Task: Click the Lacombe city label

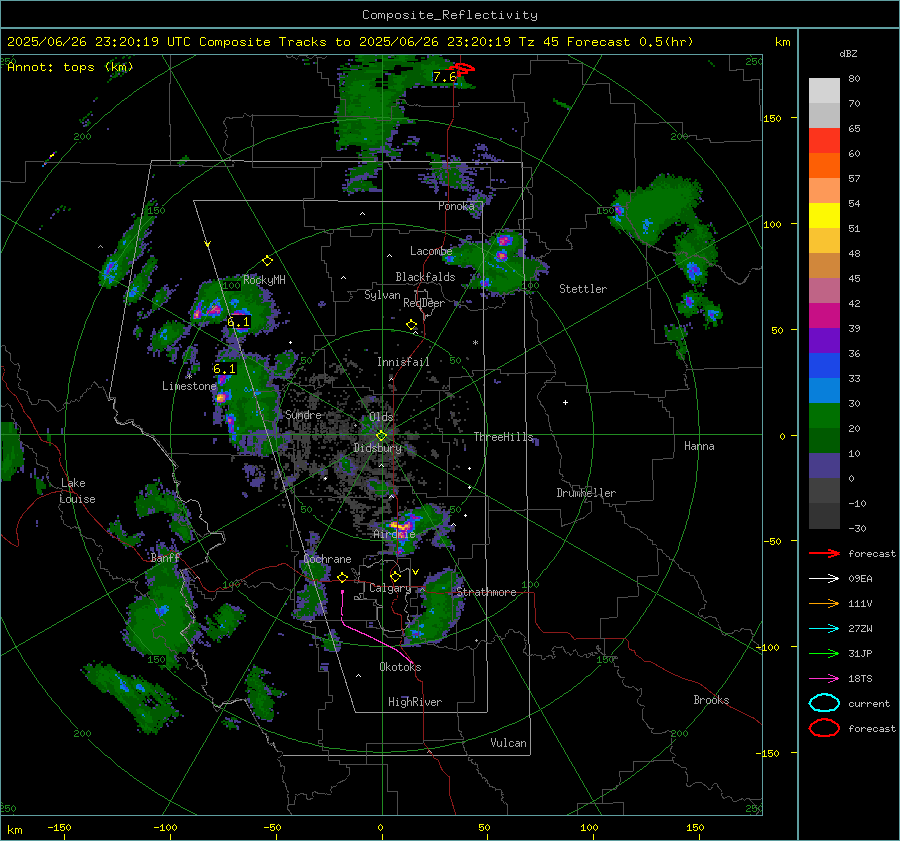Action: coord(431,251)
